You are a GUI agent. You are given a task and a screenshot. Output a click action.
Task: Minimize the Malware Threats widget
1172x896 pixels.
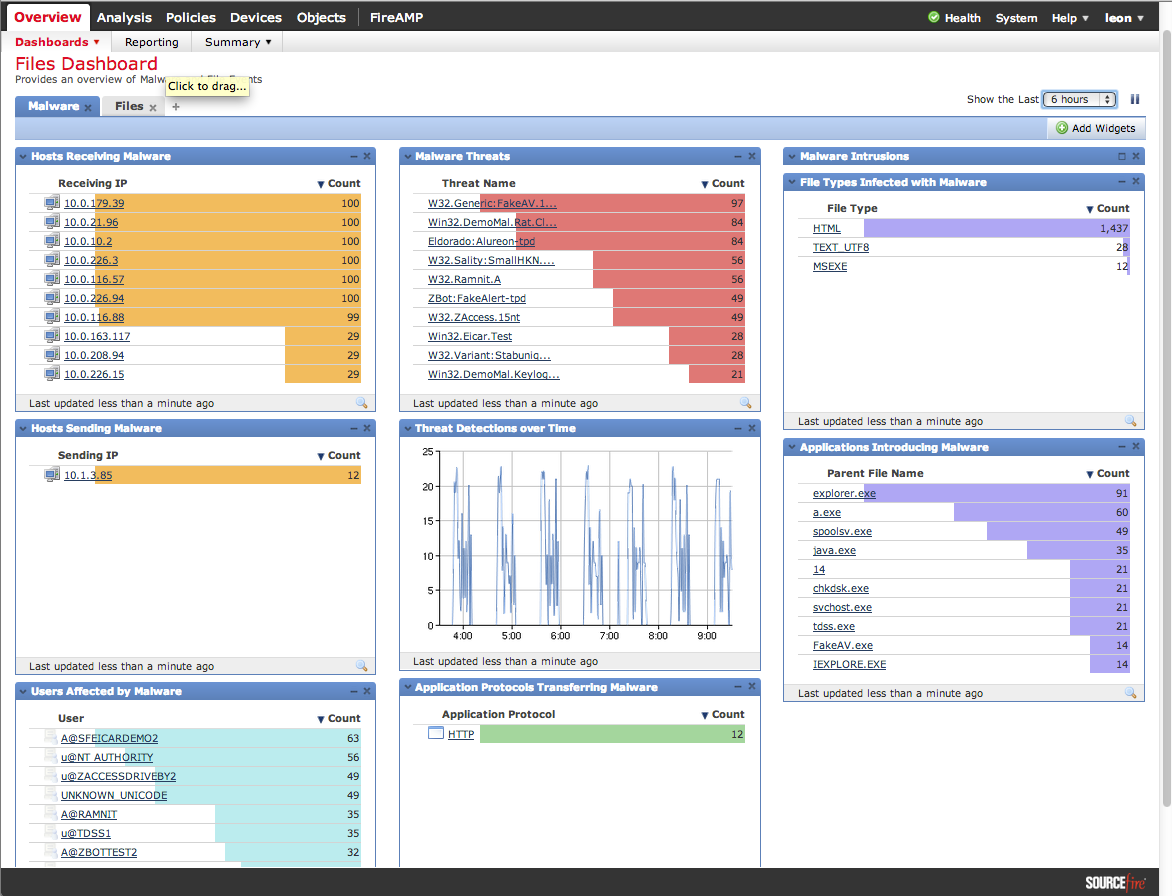pyautogui.click(x=737, y=156)
